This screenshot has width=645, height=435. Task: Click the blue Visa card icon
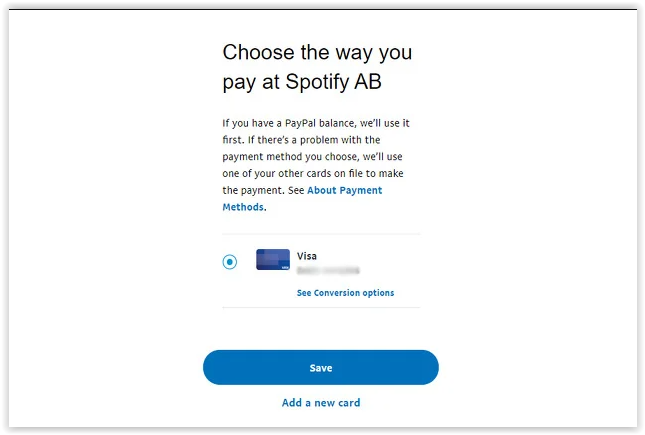[x=273, y=260]
